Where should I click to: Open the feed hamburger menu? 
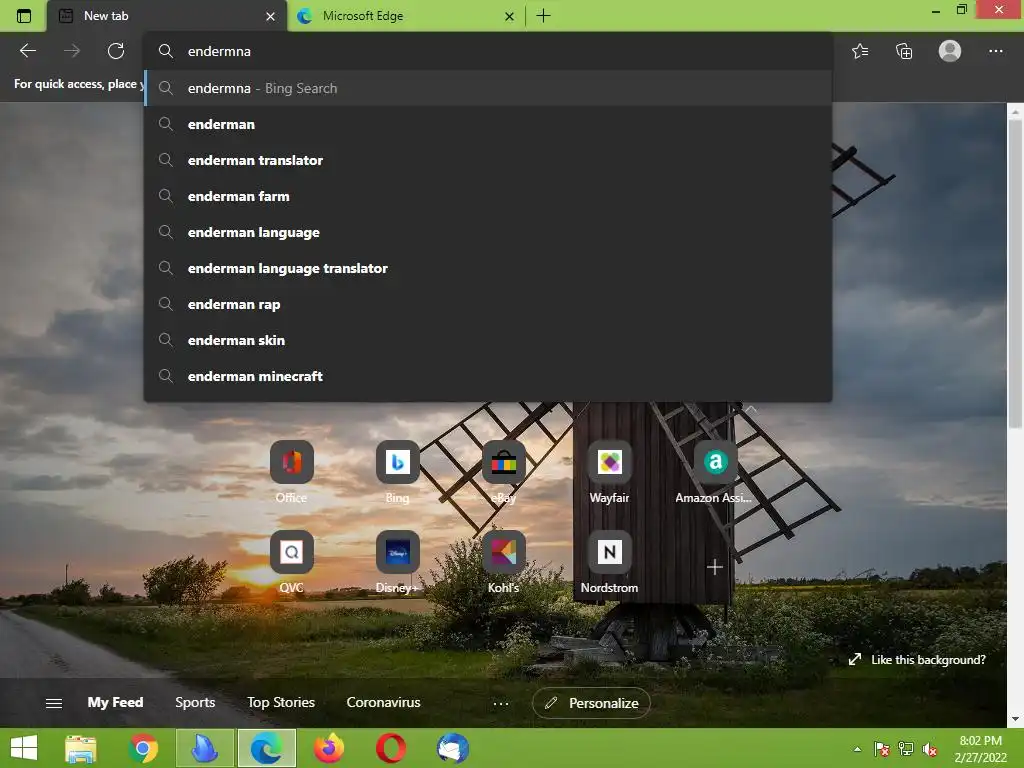[54, 703]
